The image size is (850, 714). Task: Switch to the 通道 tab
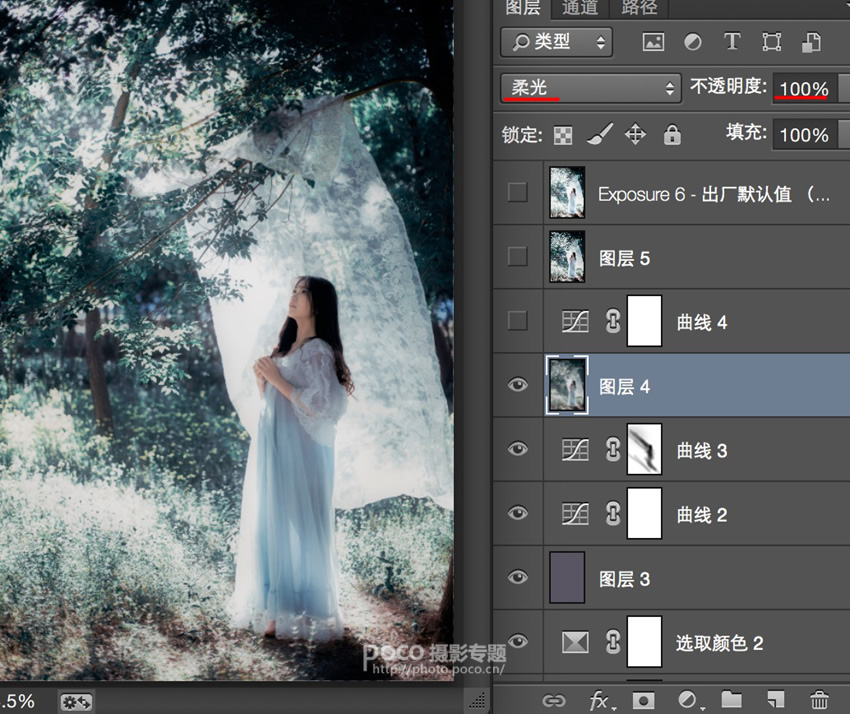(580, 8)
